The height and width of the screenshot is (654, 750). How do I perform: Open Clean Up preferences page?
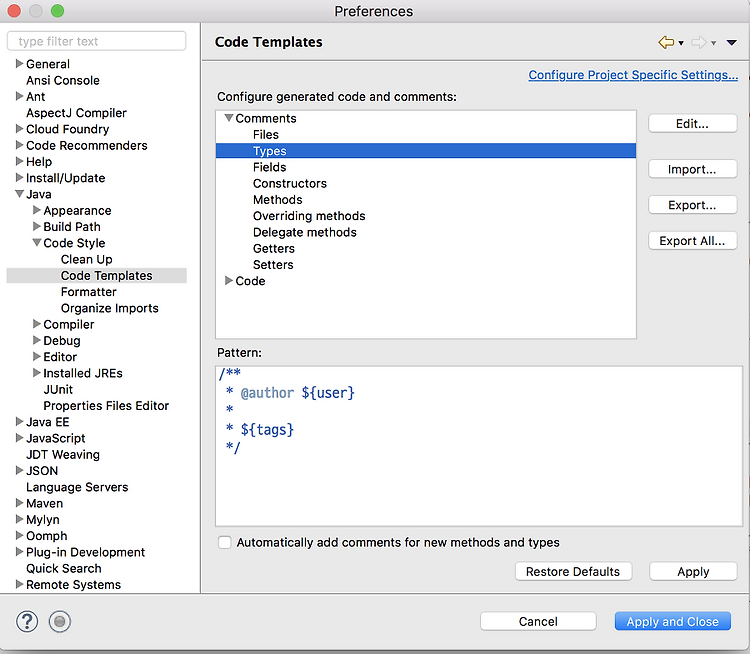87,259
